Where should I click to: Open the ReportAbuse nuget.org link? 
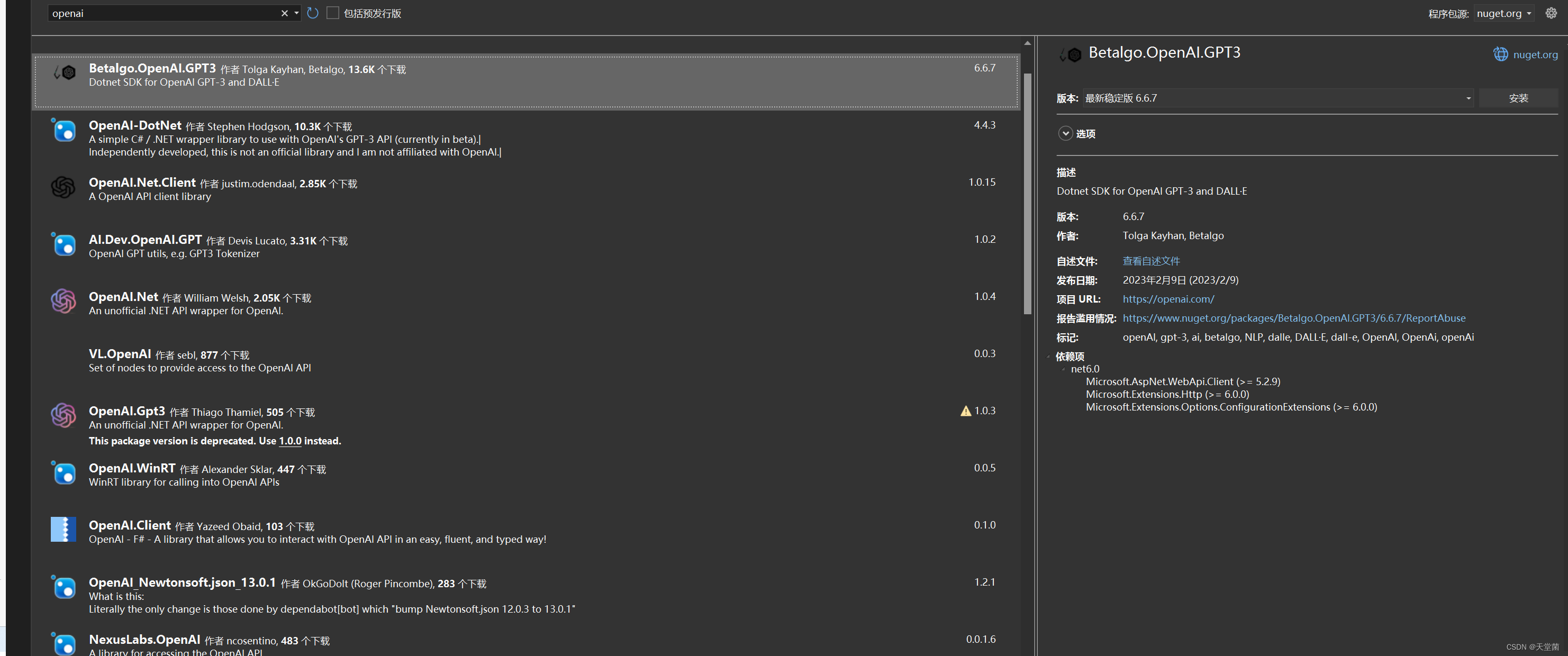click(1294, 318)
